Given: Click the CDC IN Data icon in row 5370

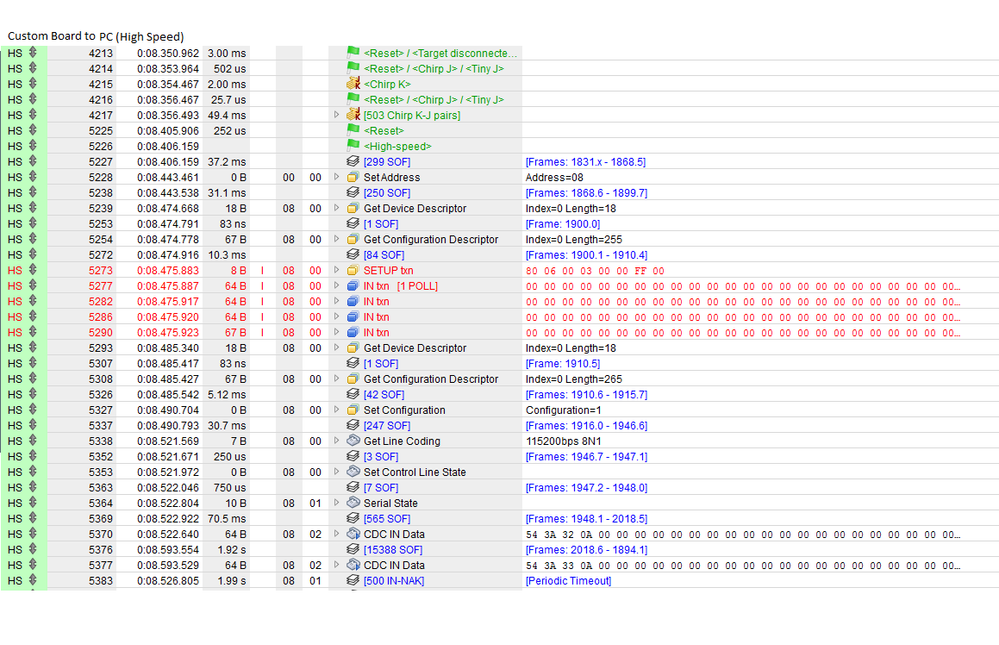Looking at the screenshot, I should click(353, 533).
